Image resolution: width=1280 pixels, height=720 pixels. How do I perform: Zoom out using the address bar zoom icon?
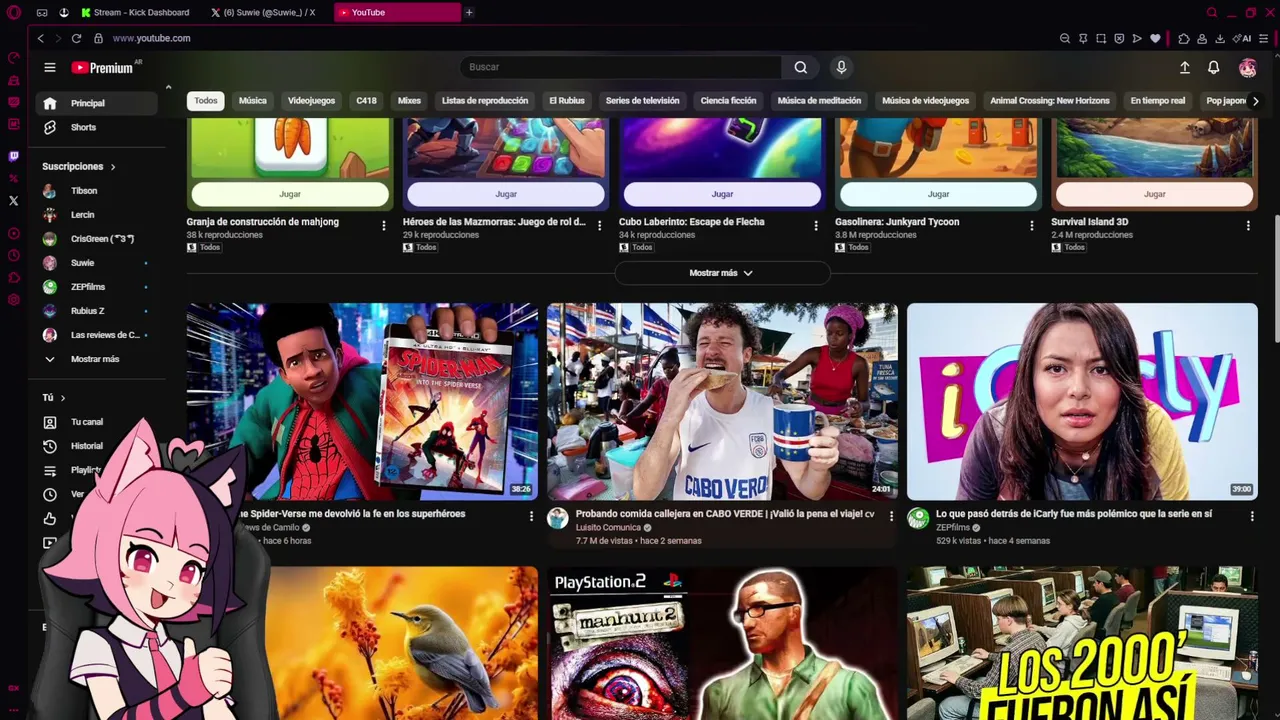[1065, 38]
